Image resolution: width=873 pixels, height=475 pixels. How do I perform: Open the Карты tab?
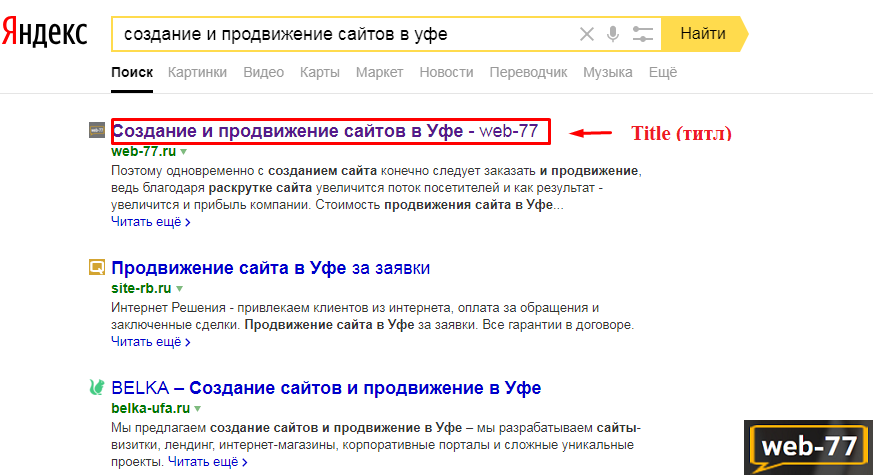pyautogui.click(x=320, y=72)
